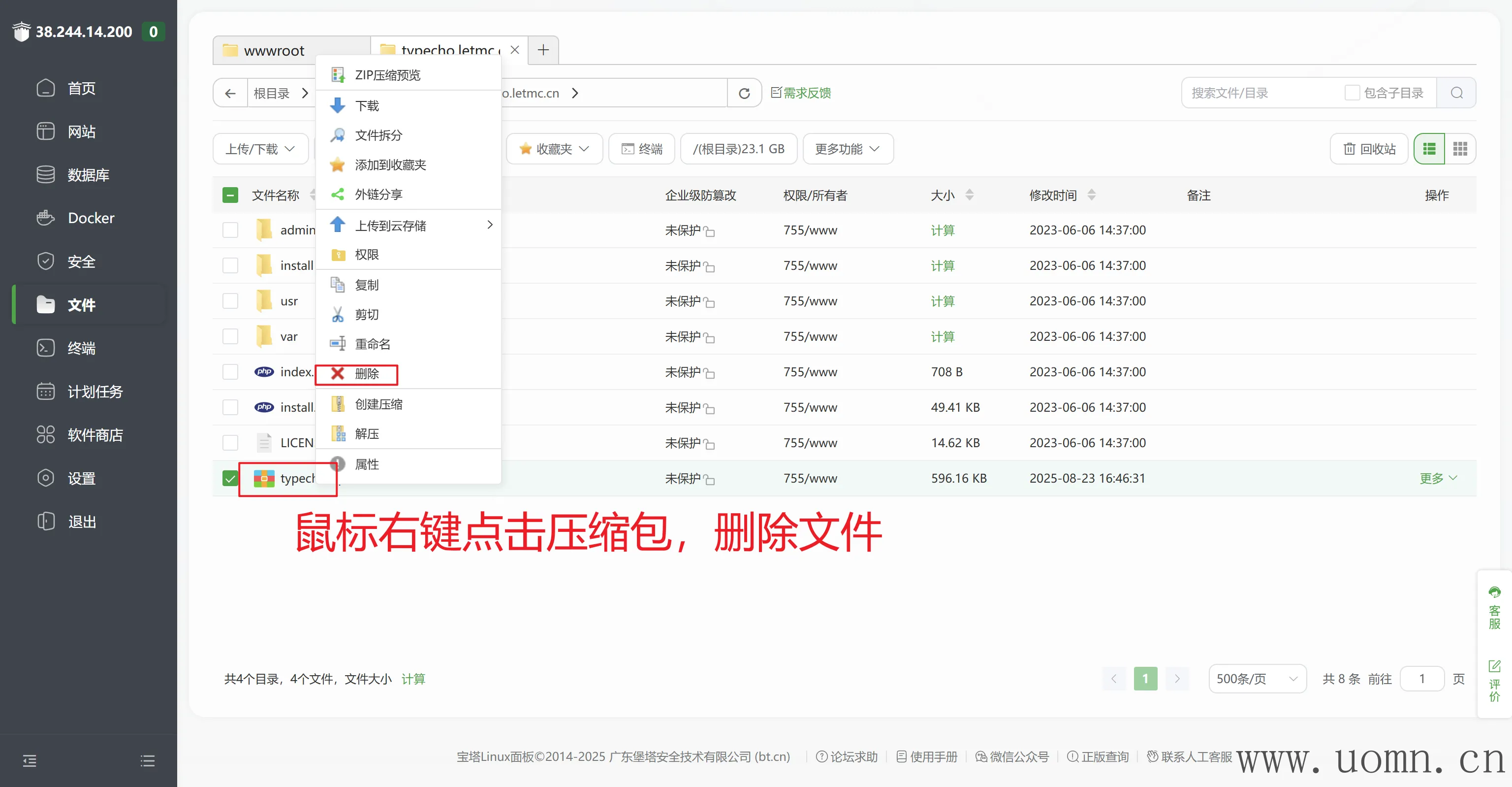Screen dimensions: 1512x787
Task: Click the back arrow in path bar
Action: [230, 94]
